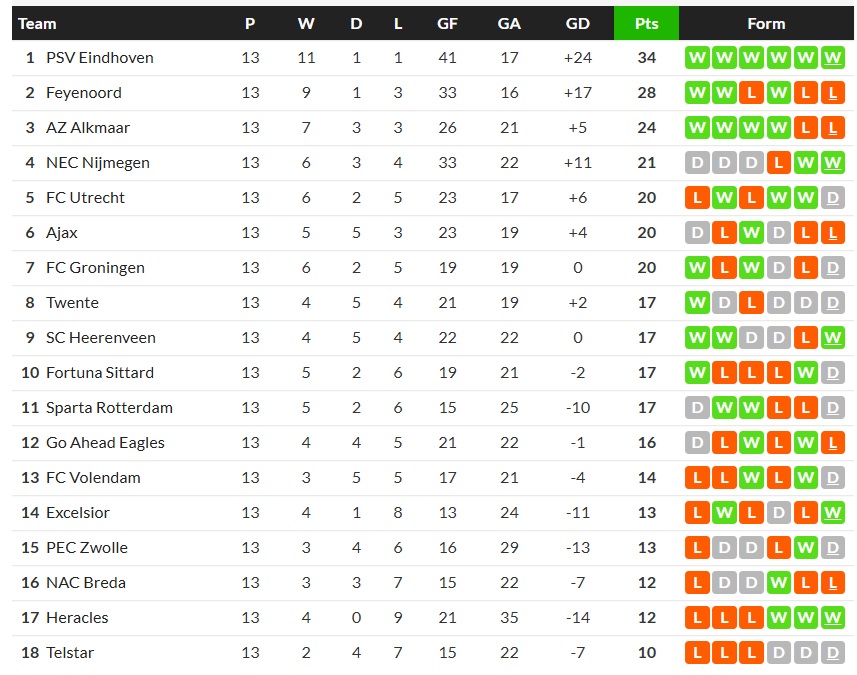Viewport: 857px width, 675px height.
Task: Click PEC Zwolle's green W form badge
Action: pyautogui.click(x=805, y=548)
